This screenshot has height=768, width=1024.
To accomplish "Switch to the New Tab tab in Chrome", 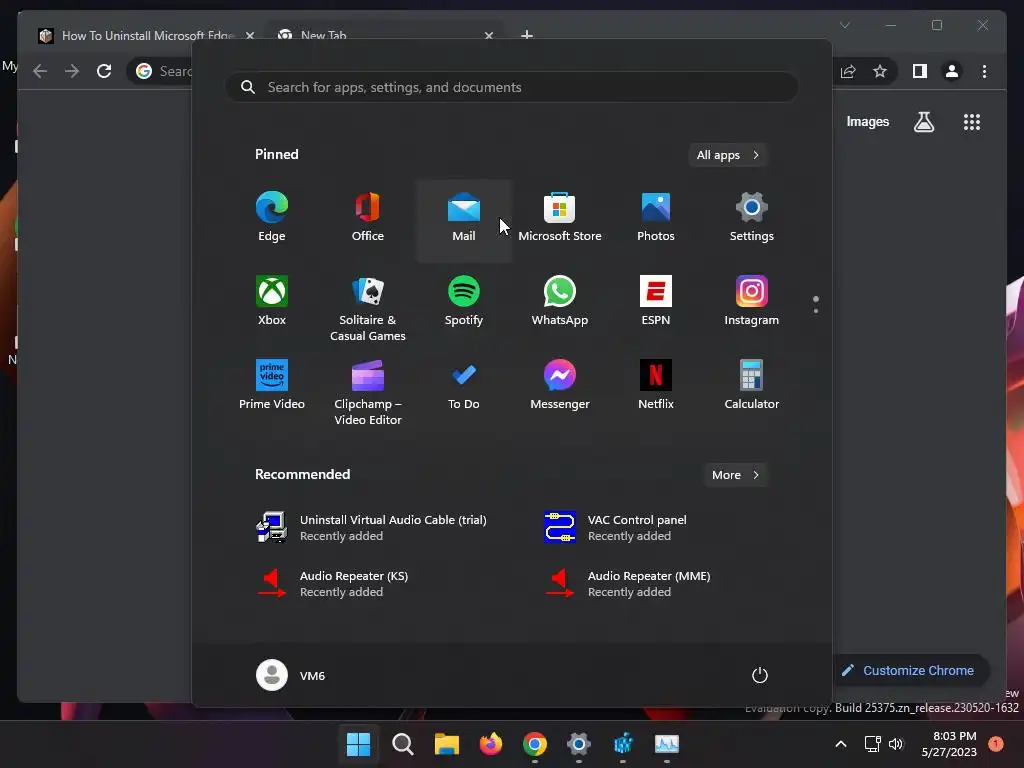I will [x=385, y=35].
